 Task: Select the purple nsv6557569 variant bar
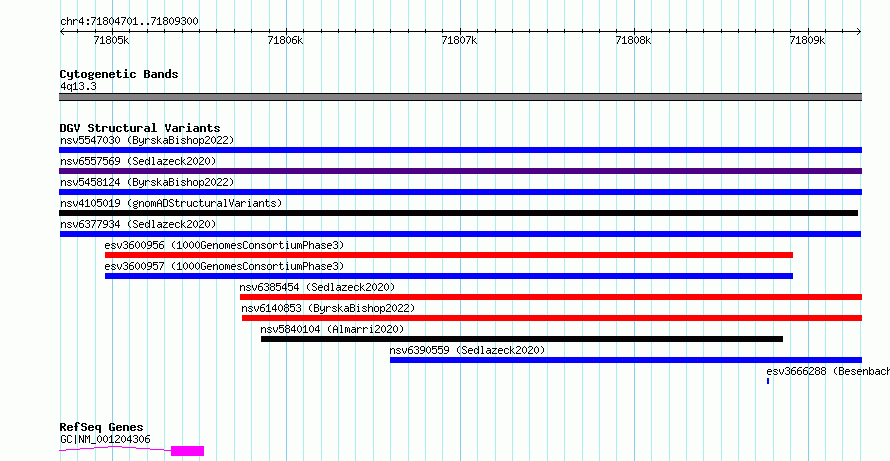coord(460,171)
